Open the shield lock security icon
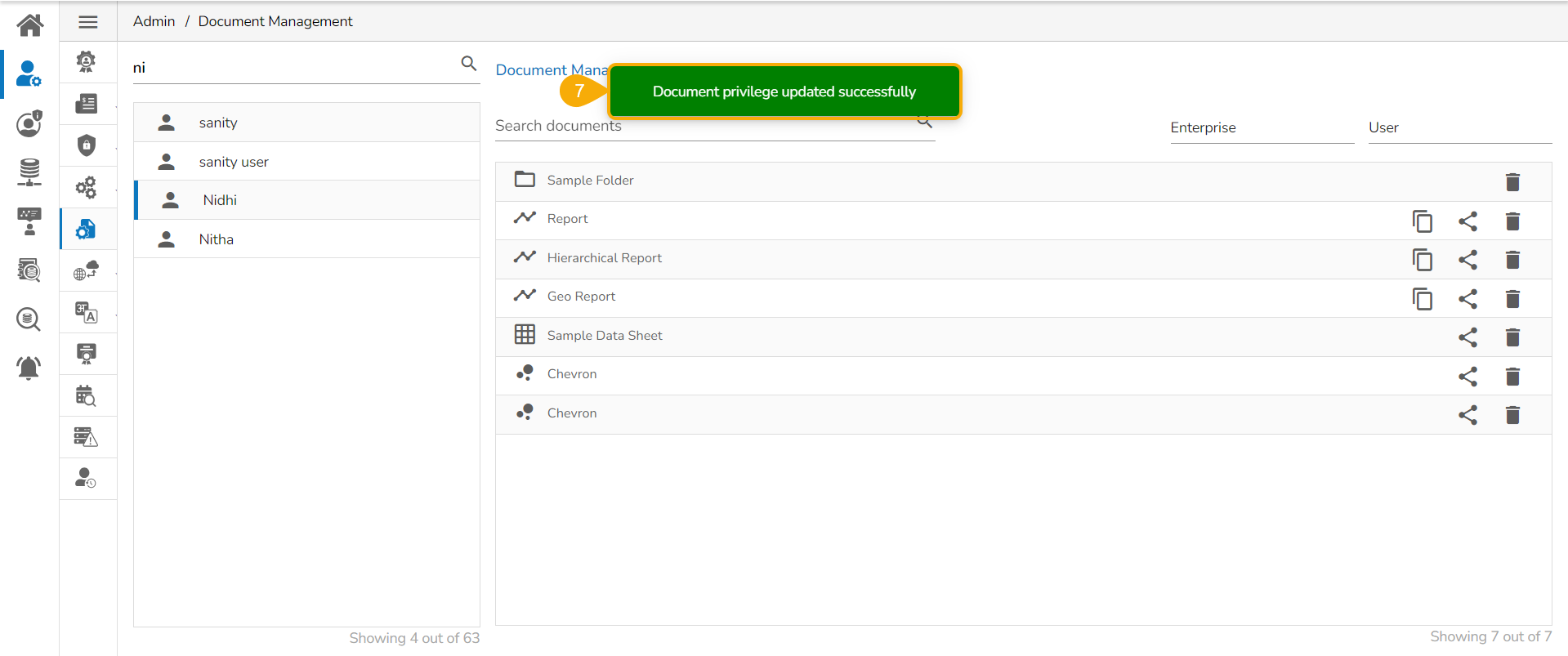This screenshot has width=1568, height=656. [x=86, y=145]
